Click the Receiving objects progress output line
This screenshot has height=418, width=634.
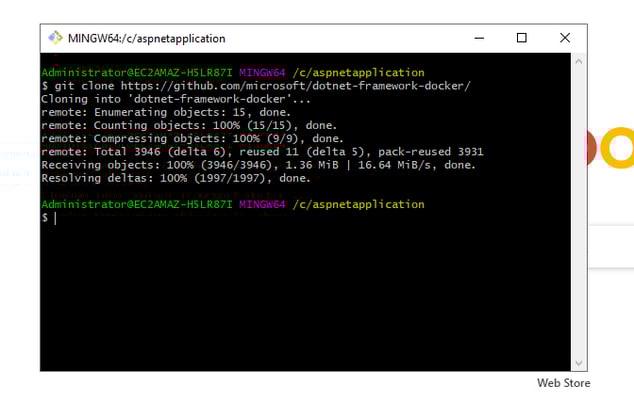click(258, 165)
